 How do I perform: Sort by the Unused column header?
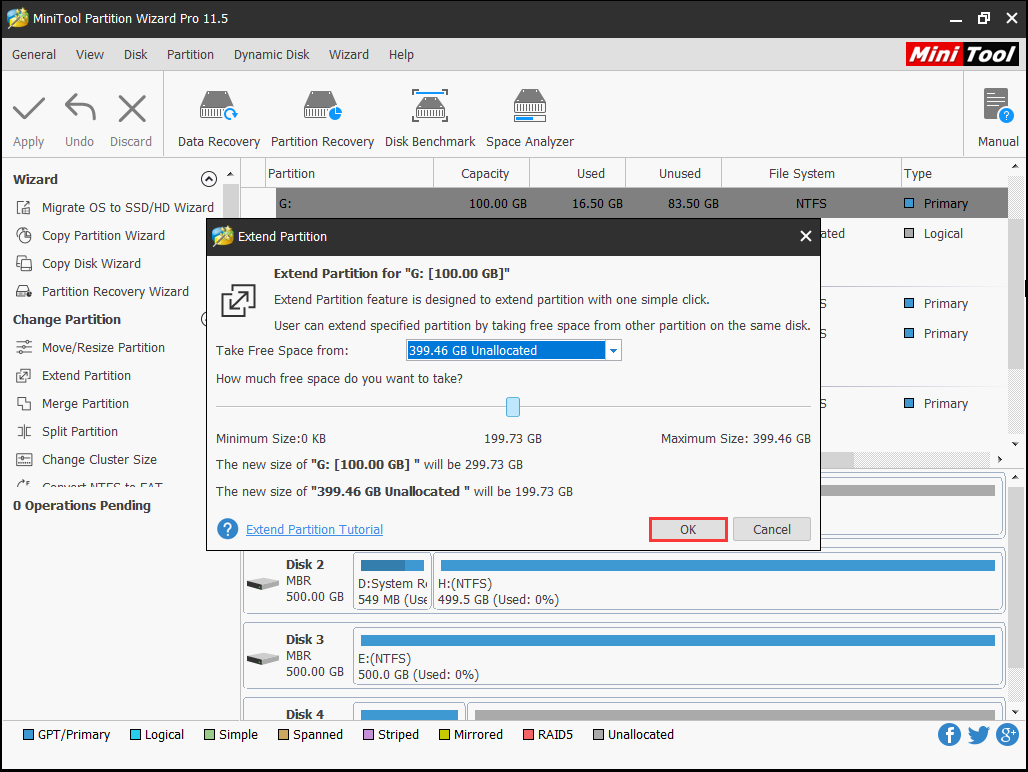[x=673, y=174]
